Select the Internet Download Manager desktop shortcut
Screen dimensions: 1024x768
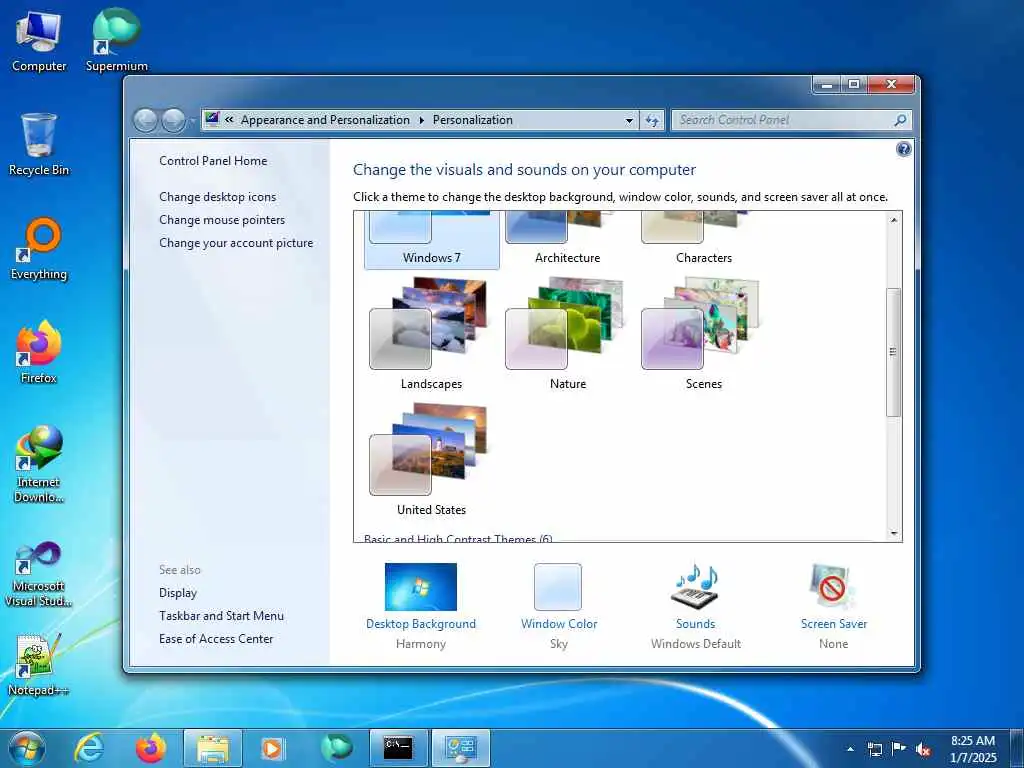[39, 464]
